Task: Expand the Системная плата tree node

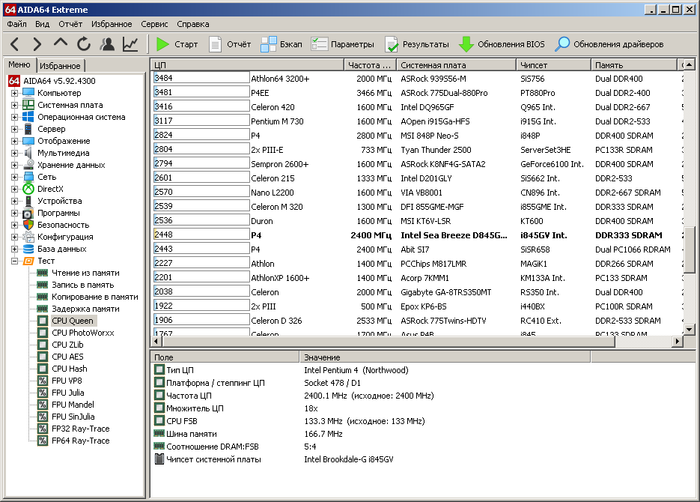Action: tap(15, 105)
